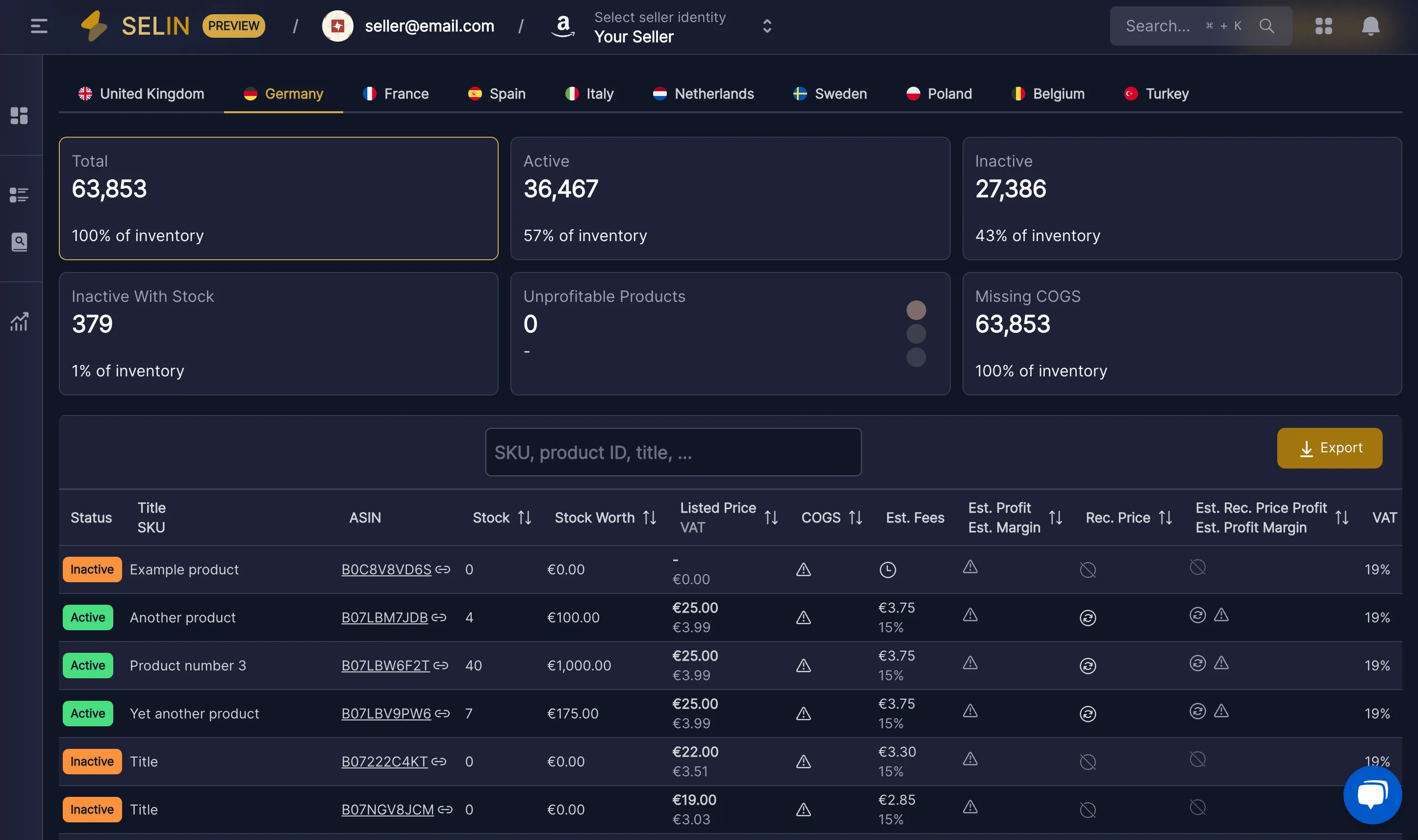Click Rec. Price disabled icon for Example product
Image resolution: width=1418 pixels, height=840 pixels.
point(1088,569)
